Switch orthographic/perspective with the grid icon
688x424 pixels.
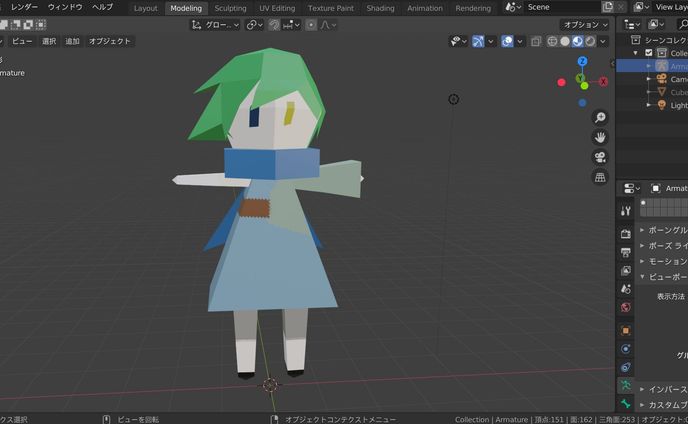point(600,177)
